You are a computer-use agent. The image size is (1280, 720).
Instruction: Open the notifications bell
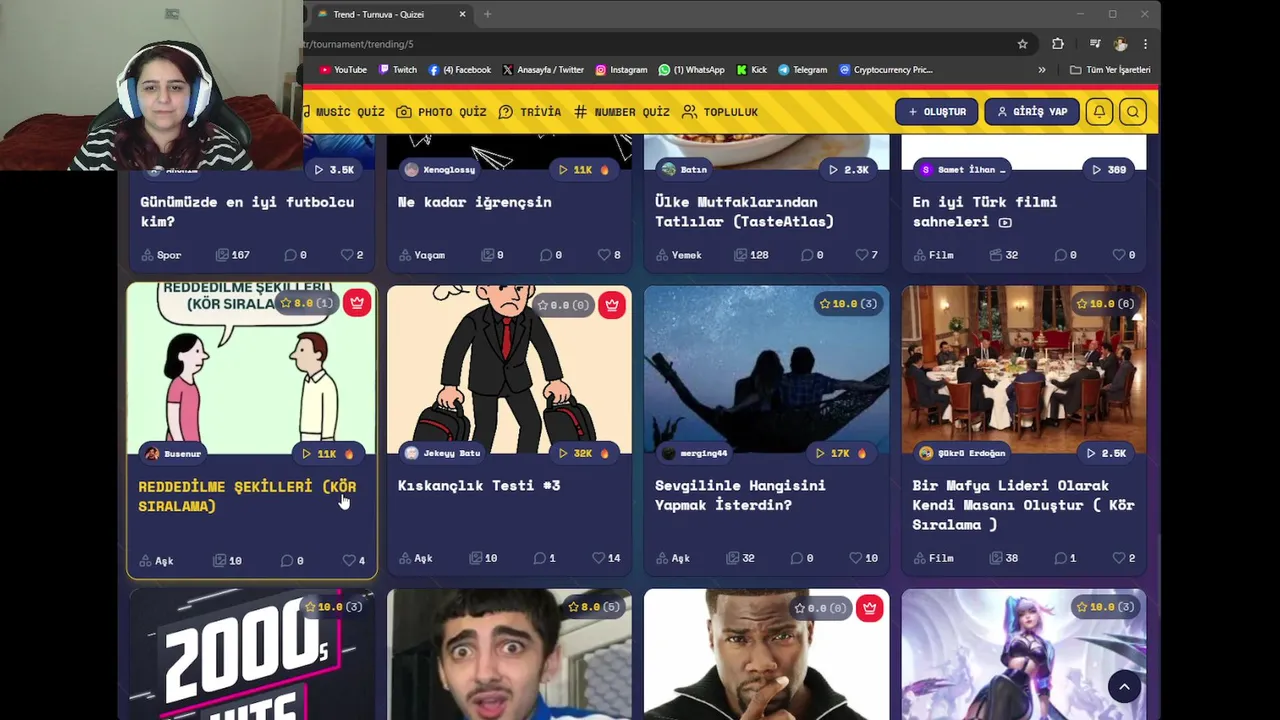pyautogui.click(x=1099, y=112)
